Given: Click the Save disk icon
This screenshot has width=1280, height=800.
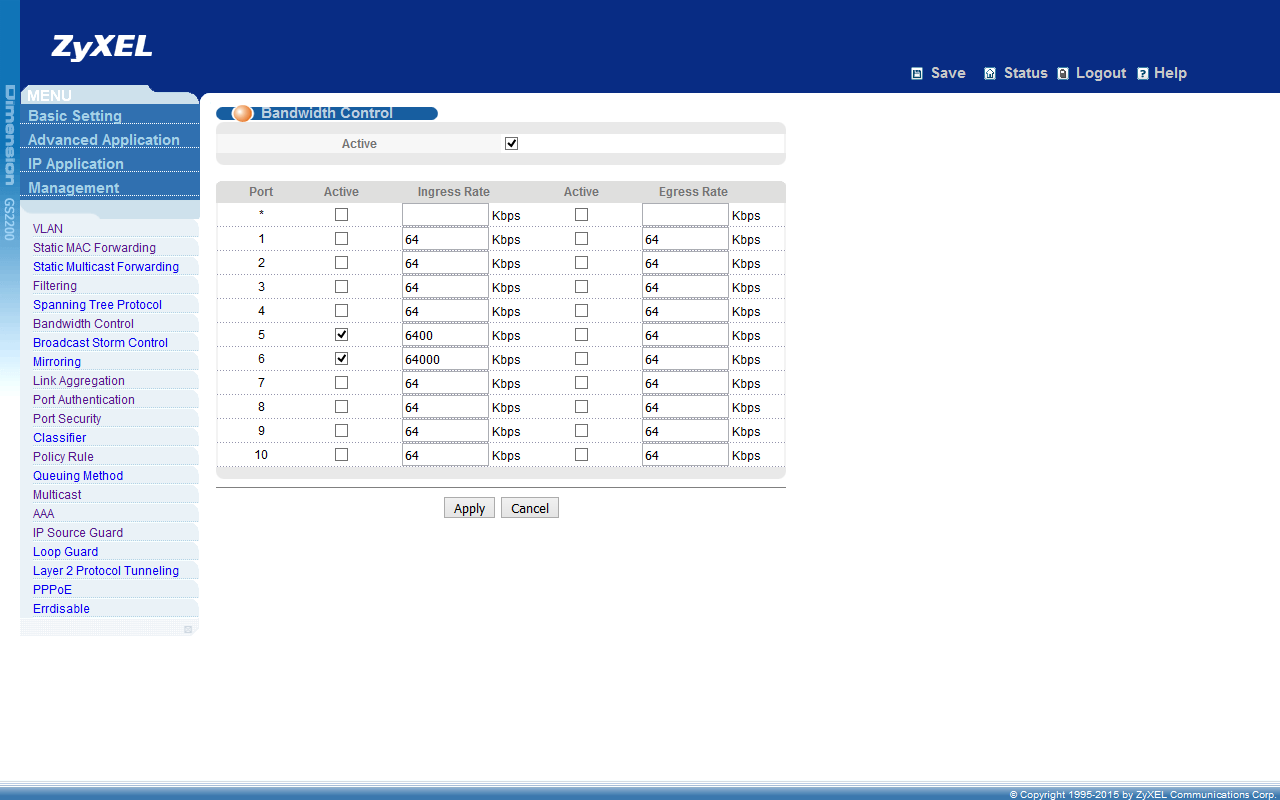Looking at the screenshot, I should click(917, 74).
